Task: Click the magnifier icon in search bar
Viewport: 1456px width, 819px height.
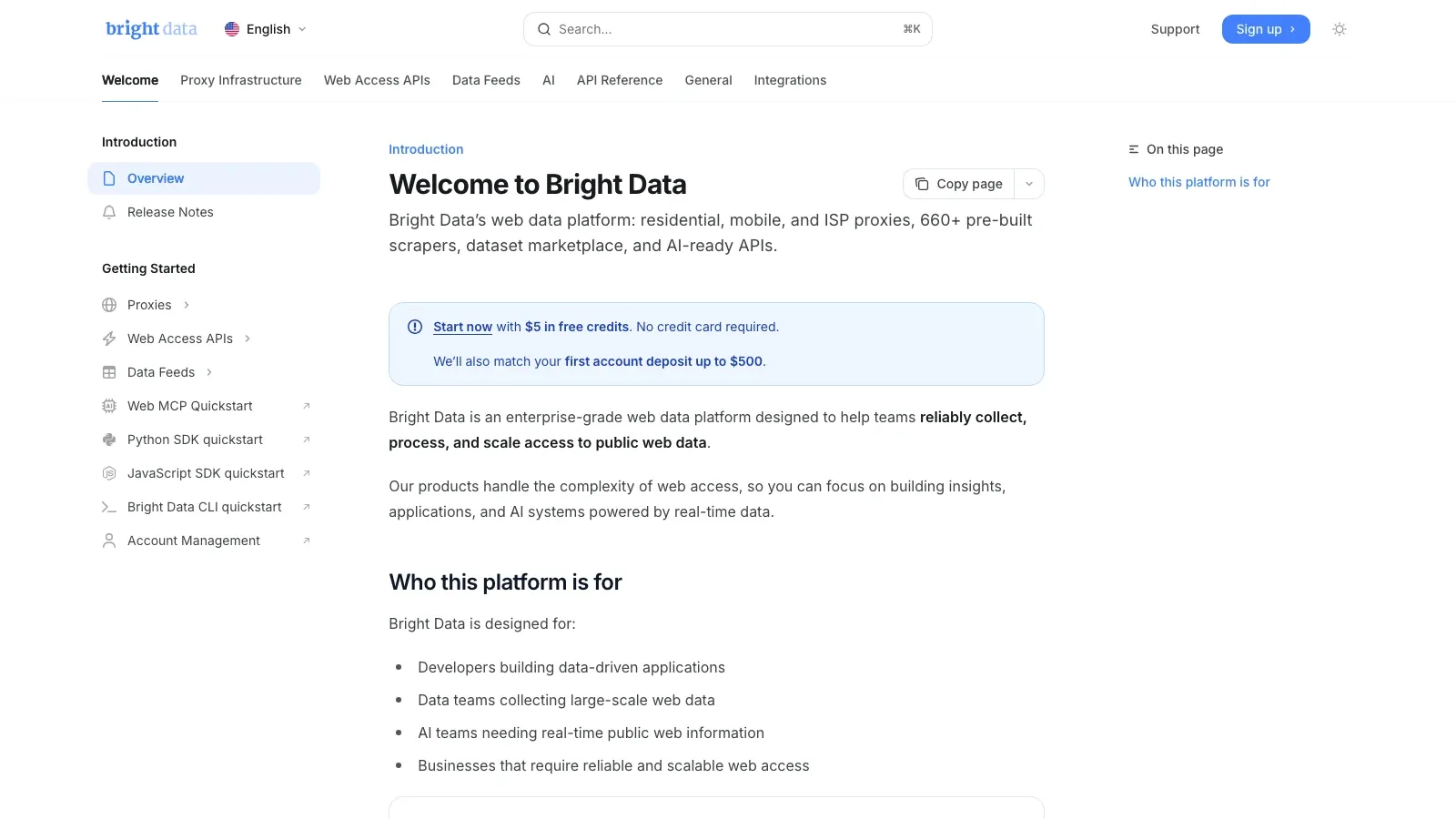Action: click(544, 29)
